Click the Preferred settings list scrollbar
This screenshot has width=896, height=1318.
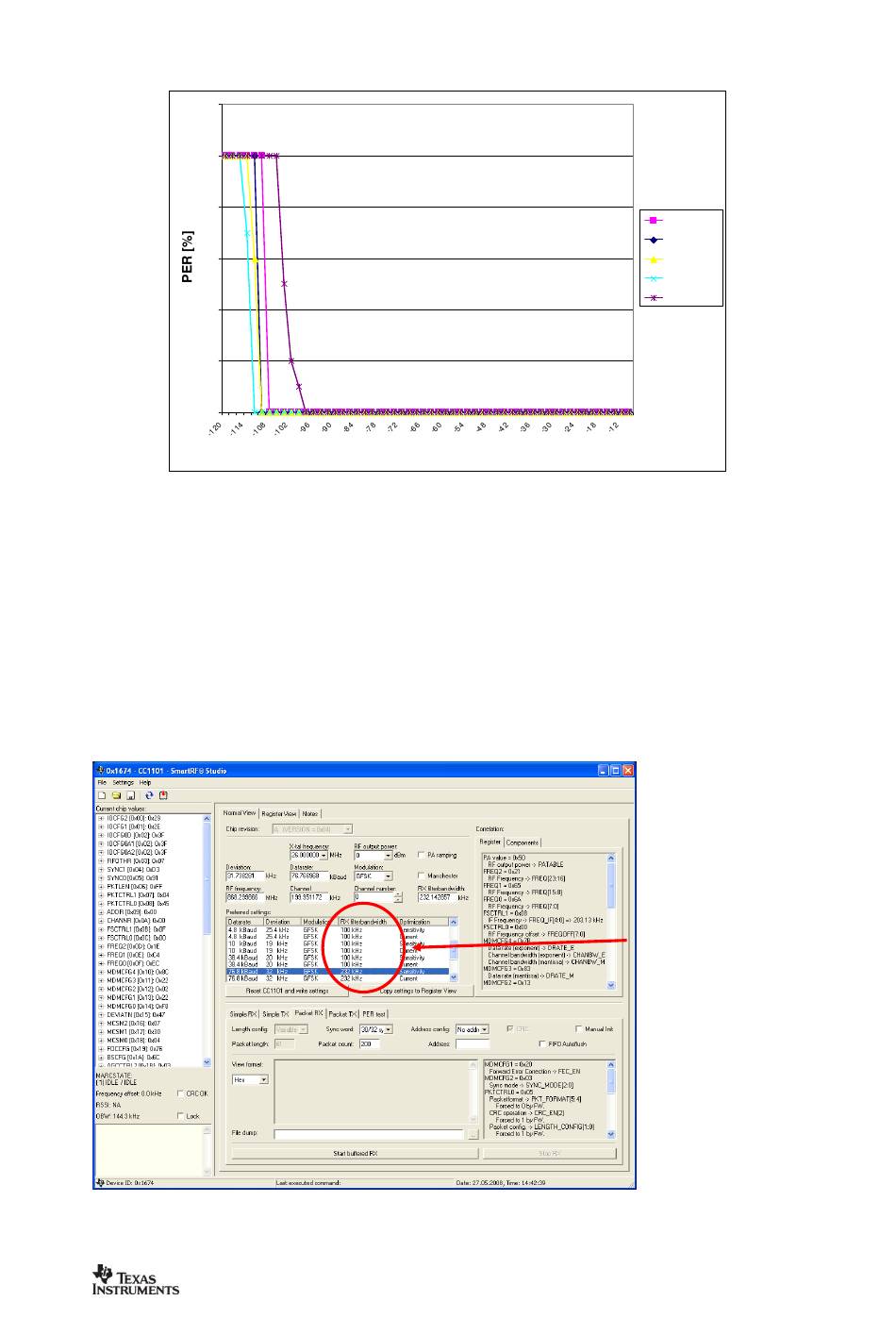tap(454, 950)
